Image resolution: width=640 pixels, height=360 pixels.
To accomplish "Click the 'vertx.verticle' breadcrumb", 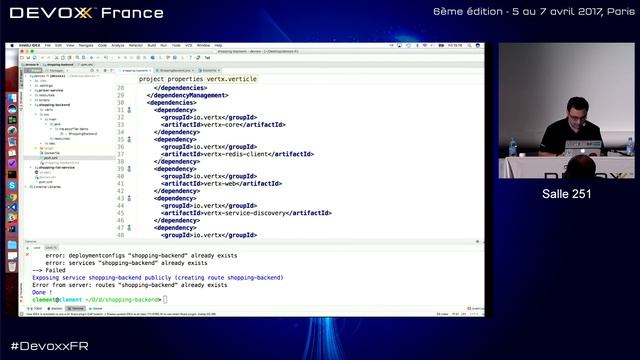I will 231,79.
